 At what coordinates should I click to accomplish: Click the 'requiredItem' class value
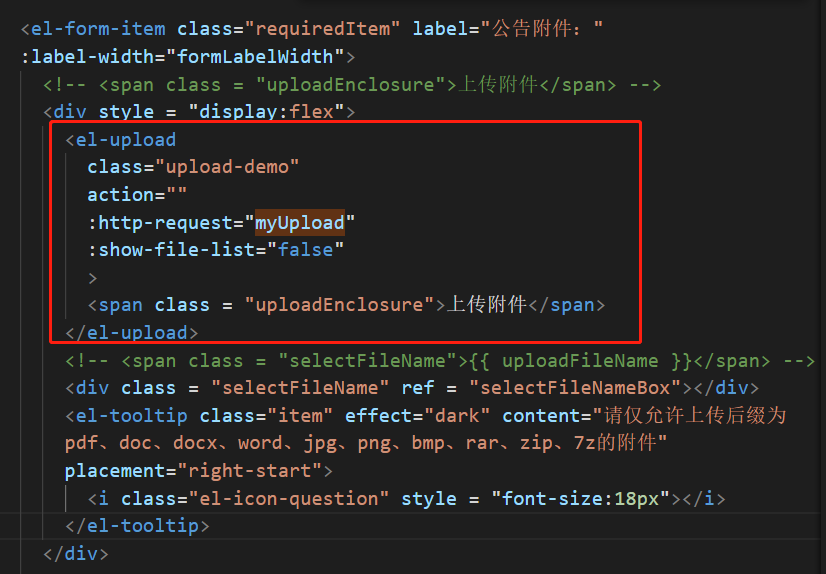pos(323,28)
